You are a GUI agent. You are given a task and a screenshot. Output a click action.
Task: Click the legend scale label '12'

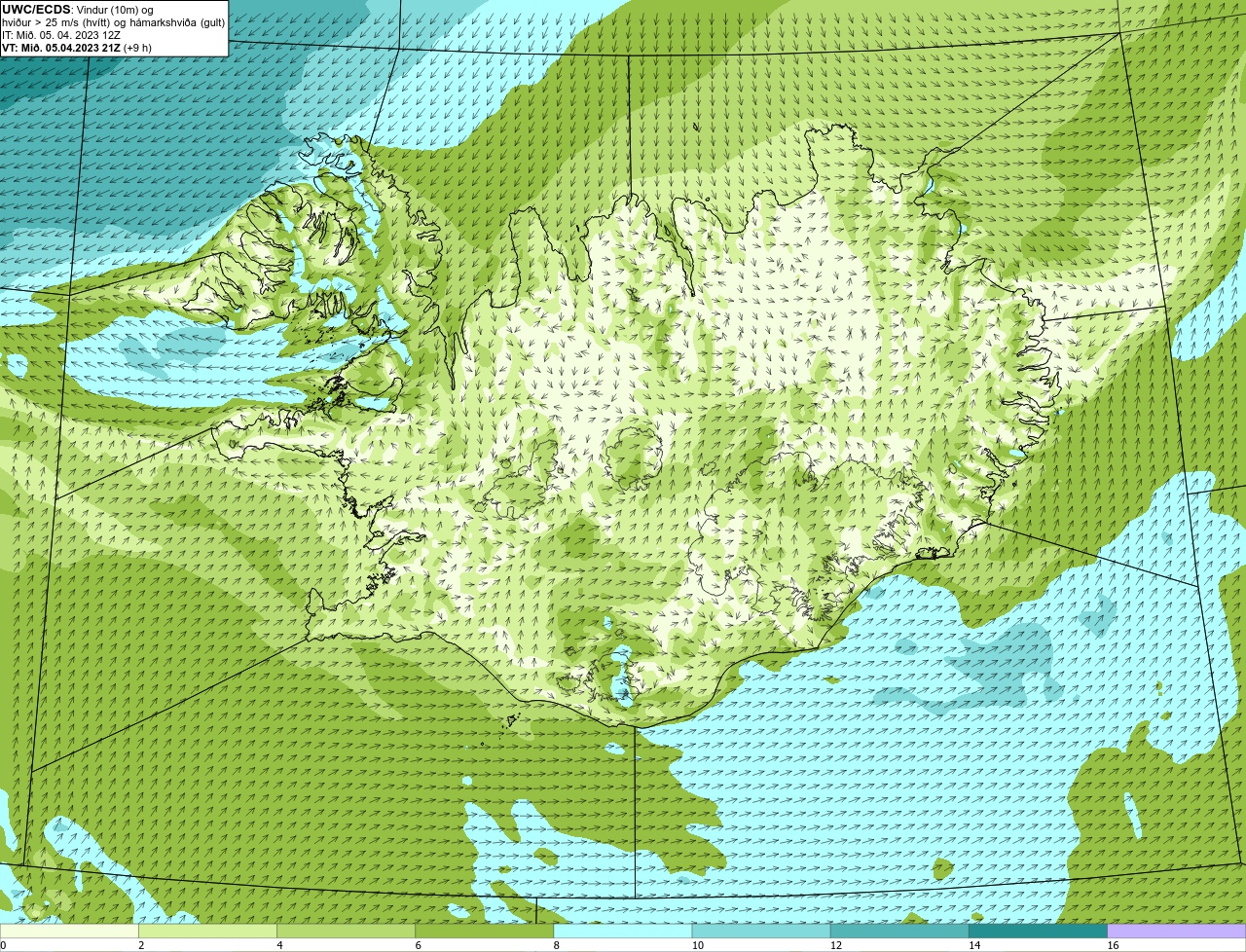click(x=835, y=945)
